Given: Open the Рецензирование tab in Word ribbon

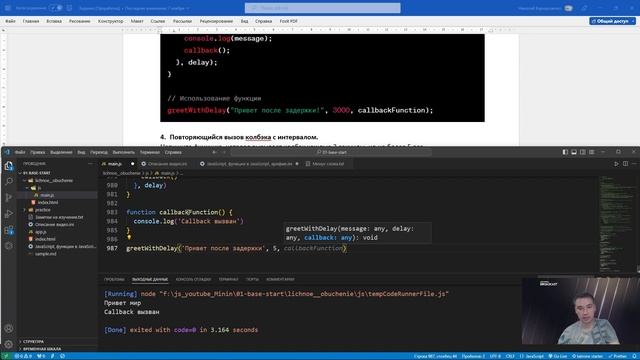Looking at the screenshot, I should click(216, 21).
